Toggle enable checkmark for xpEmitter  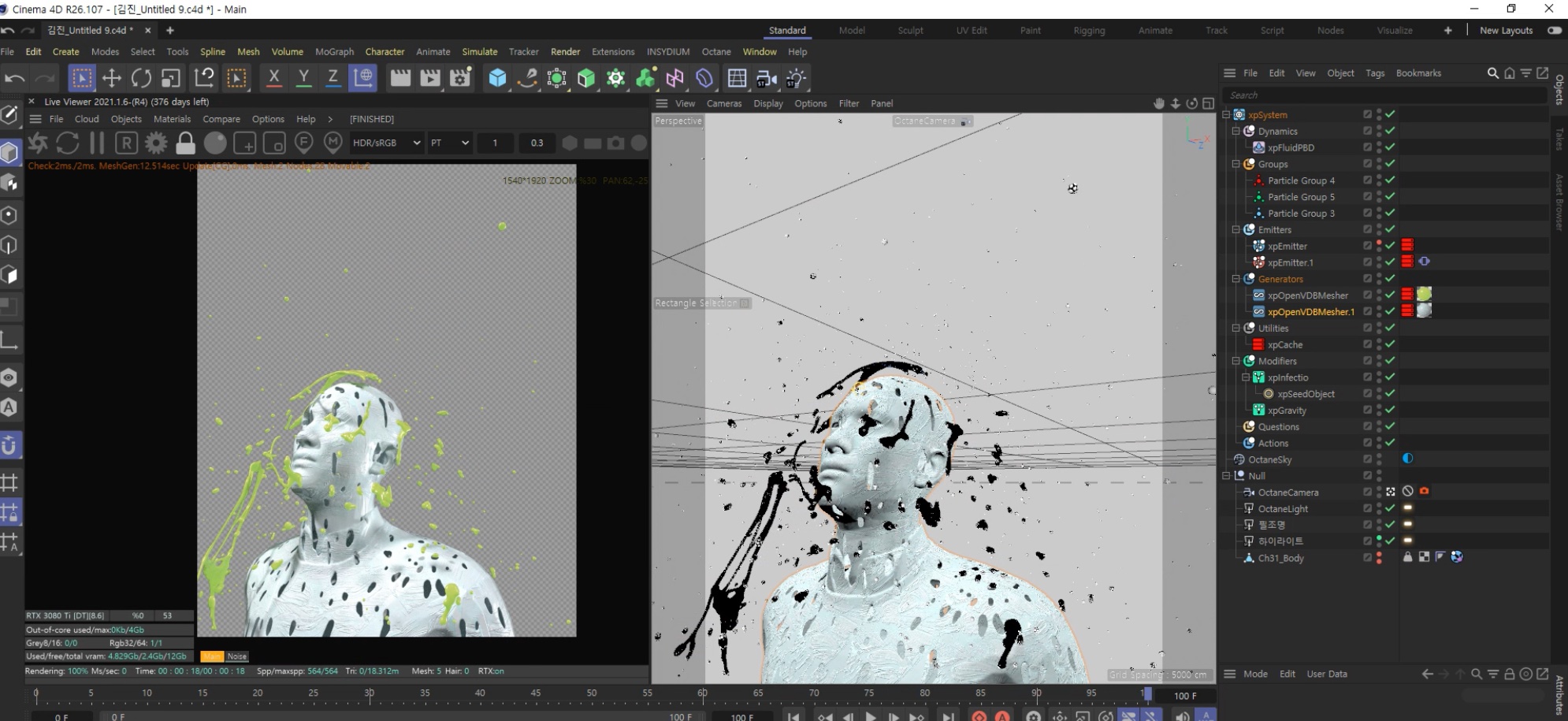1390,246
